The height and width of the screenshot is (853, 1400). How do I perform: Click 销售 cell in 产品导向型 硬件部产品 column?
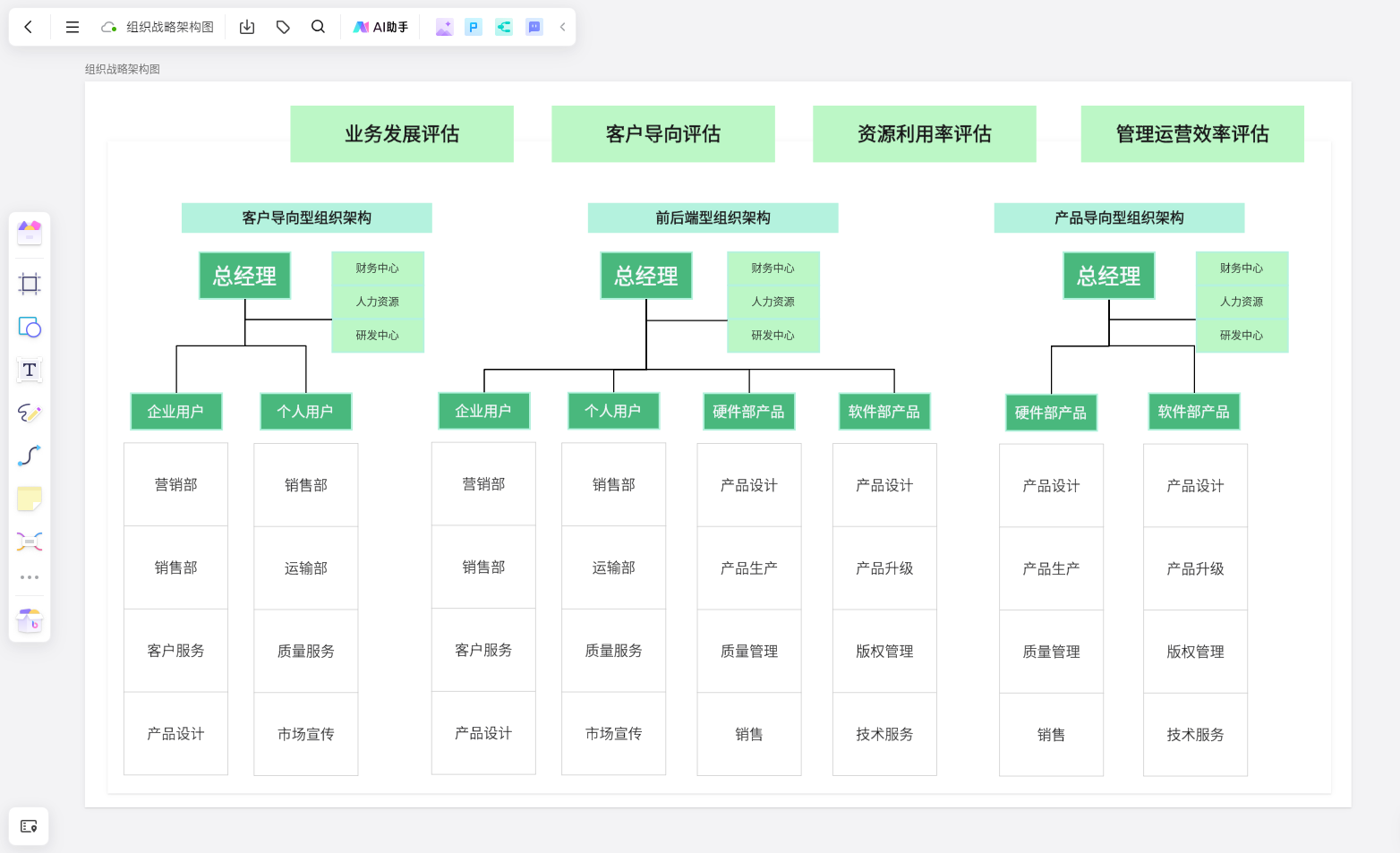1051,735
